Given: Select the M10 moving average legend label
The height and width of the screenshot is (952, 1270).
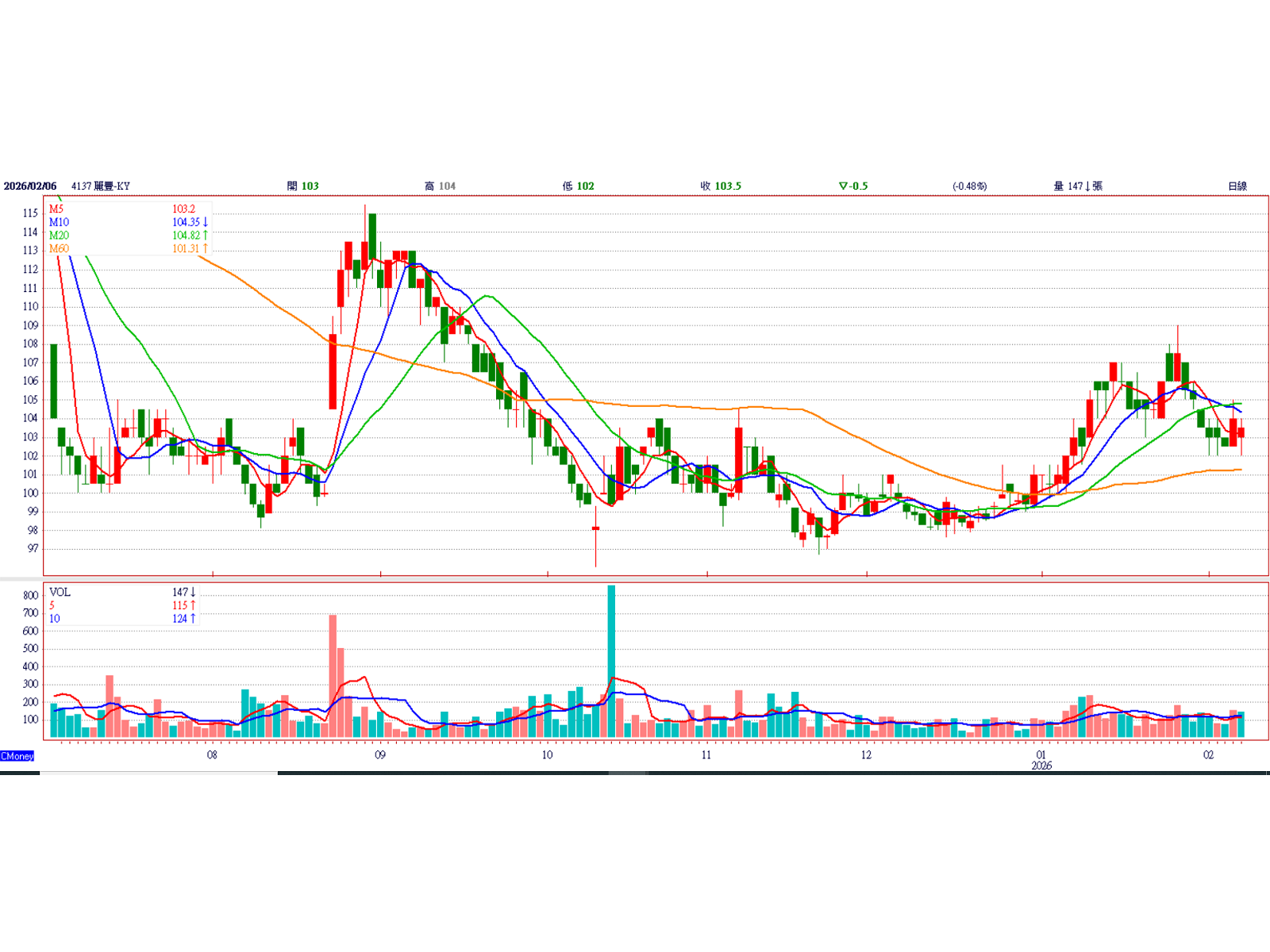Looking at the screenshot, I should pyautogui.click(x=59, y=222).
